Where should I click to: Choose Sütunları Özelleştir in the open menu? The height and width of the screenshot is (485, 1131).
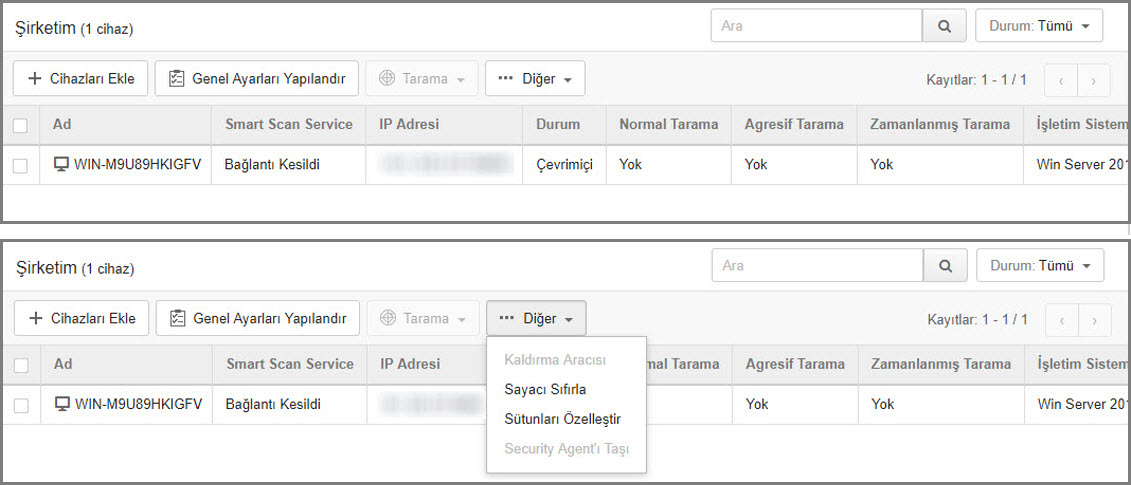(x=562, y=419)
